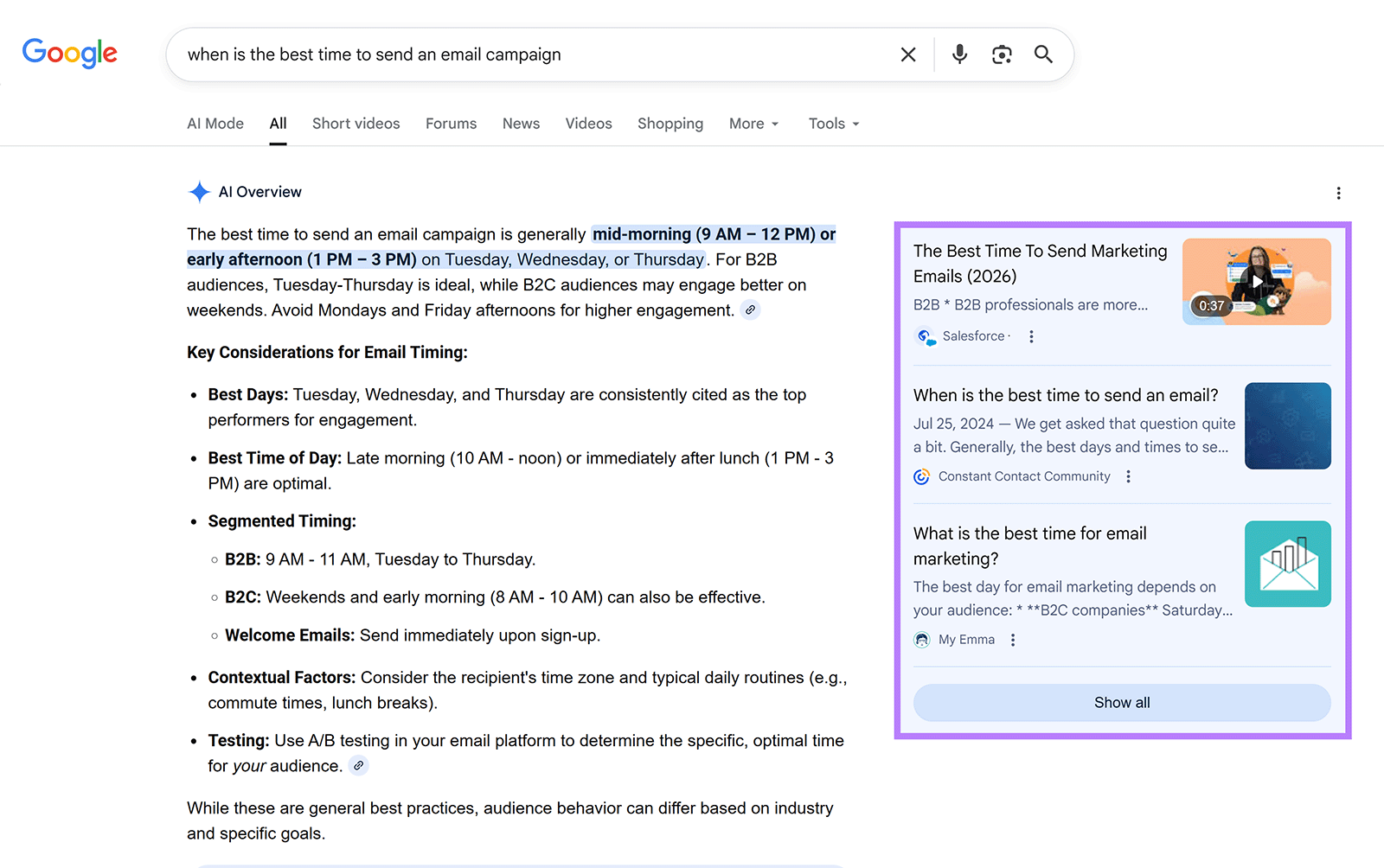Open options for the Salesforce result

[1031, 336]
